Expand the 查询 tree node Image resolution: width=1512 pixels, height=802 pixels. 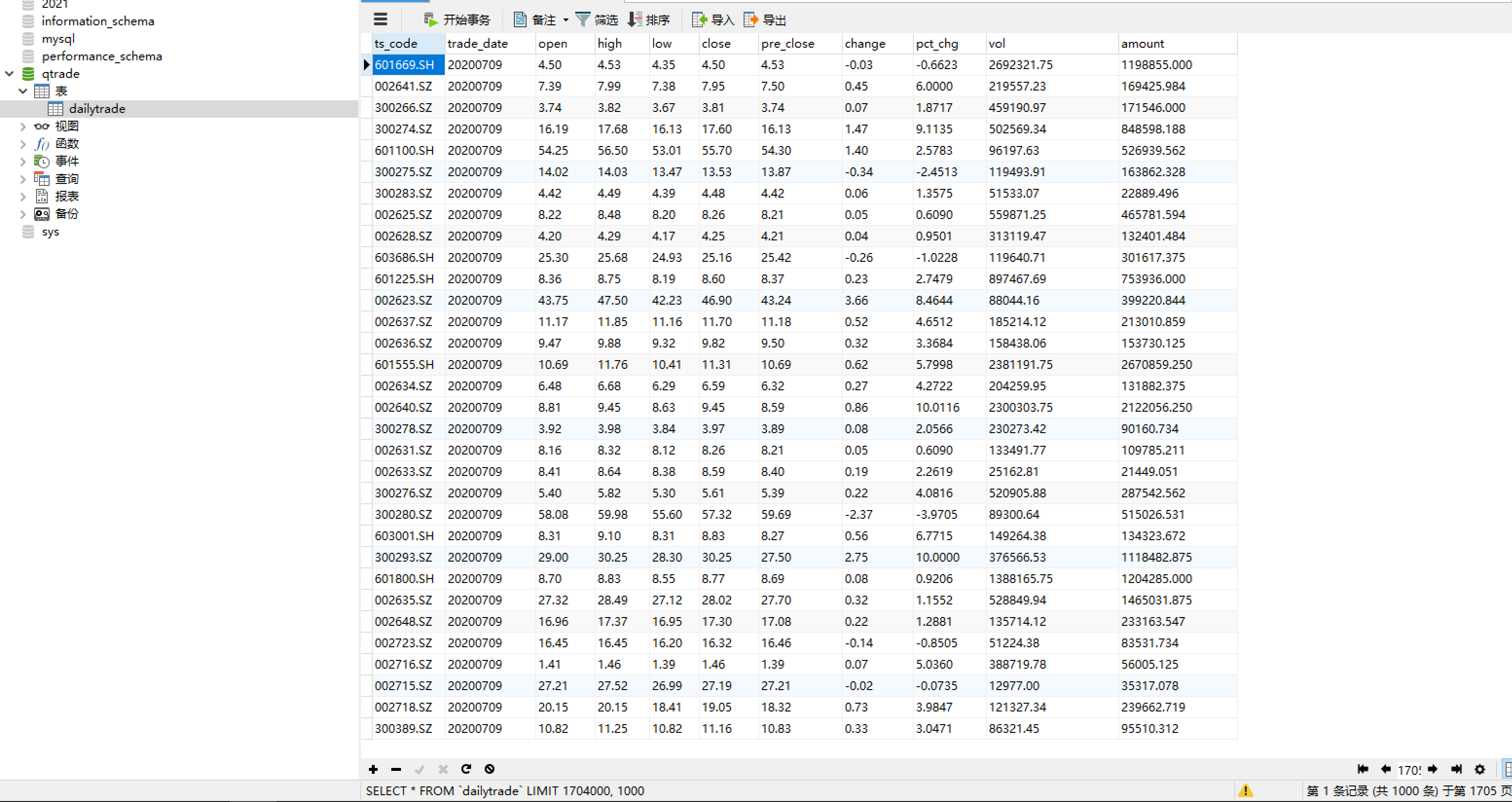click(x=22, y=179)
